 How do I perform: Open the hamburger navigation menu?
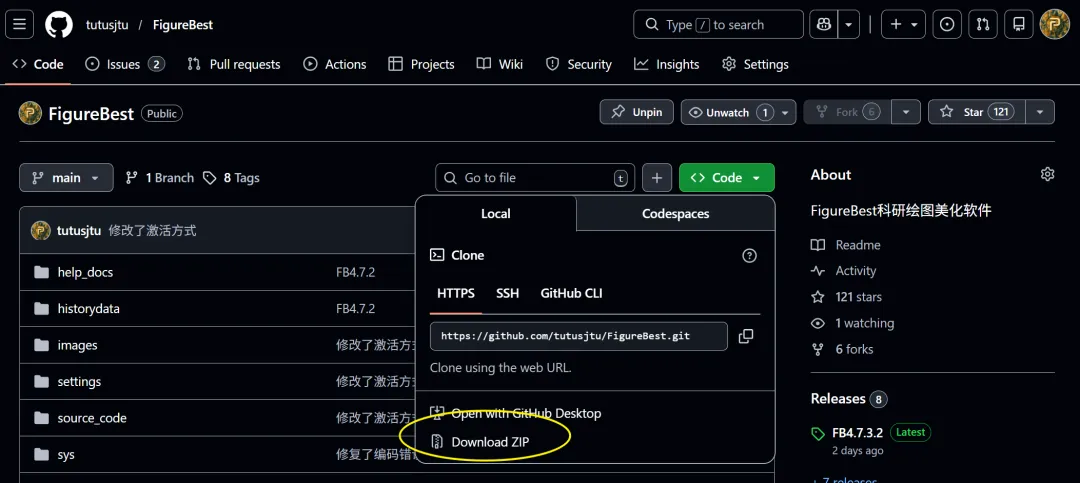coord(19,25)
